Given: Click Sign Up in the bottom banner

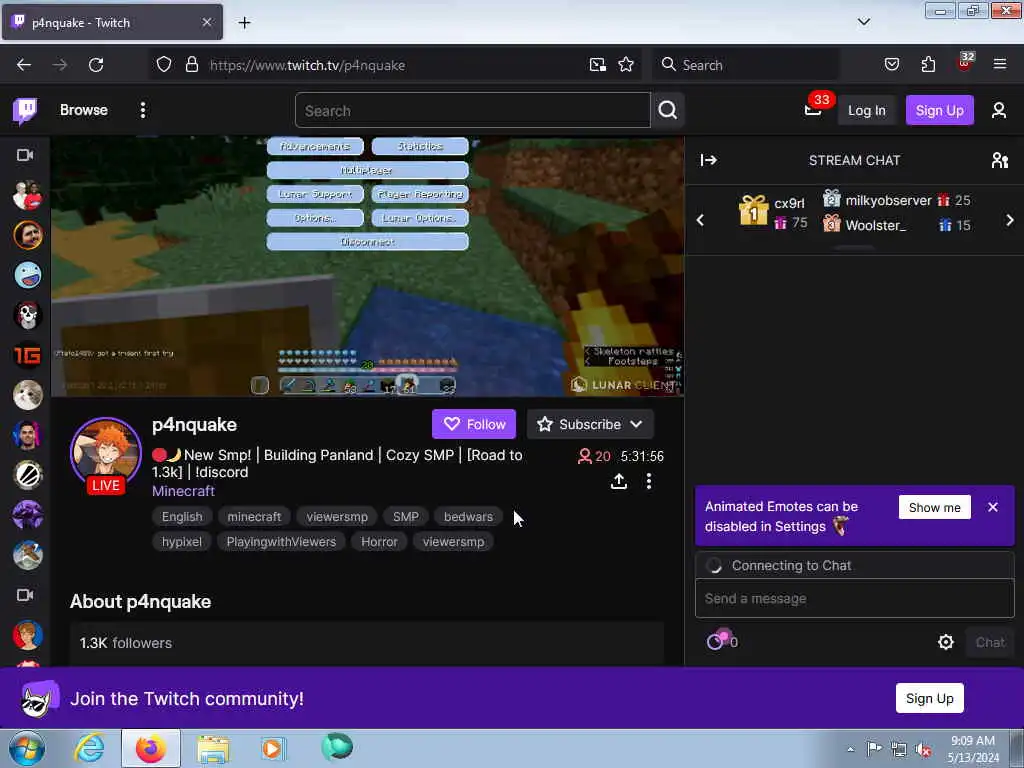Looking at the screenshot, I should (x=929, y=698).
